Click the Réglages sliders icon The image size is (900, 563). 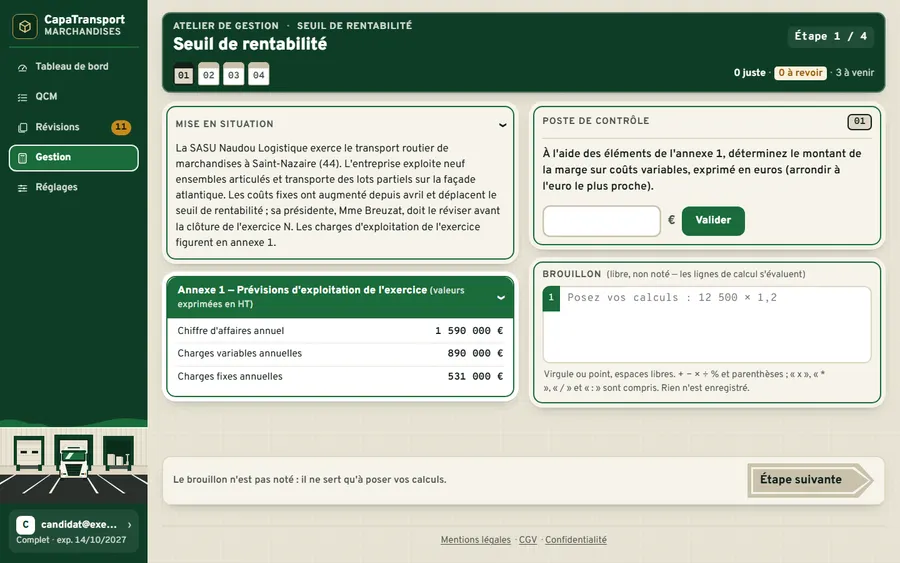tap(22, 188)
